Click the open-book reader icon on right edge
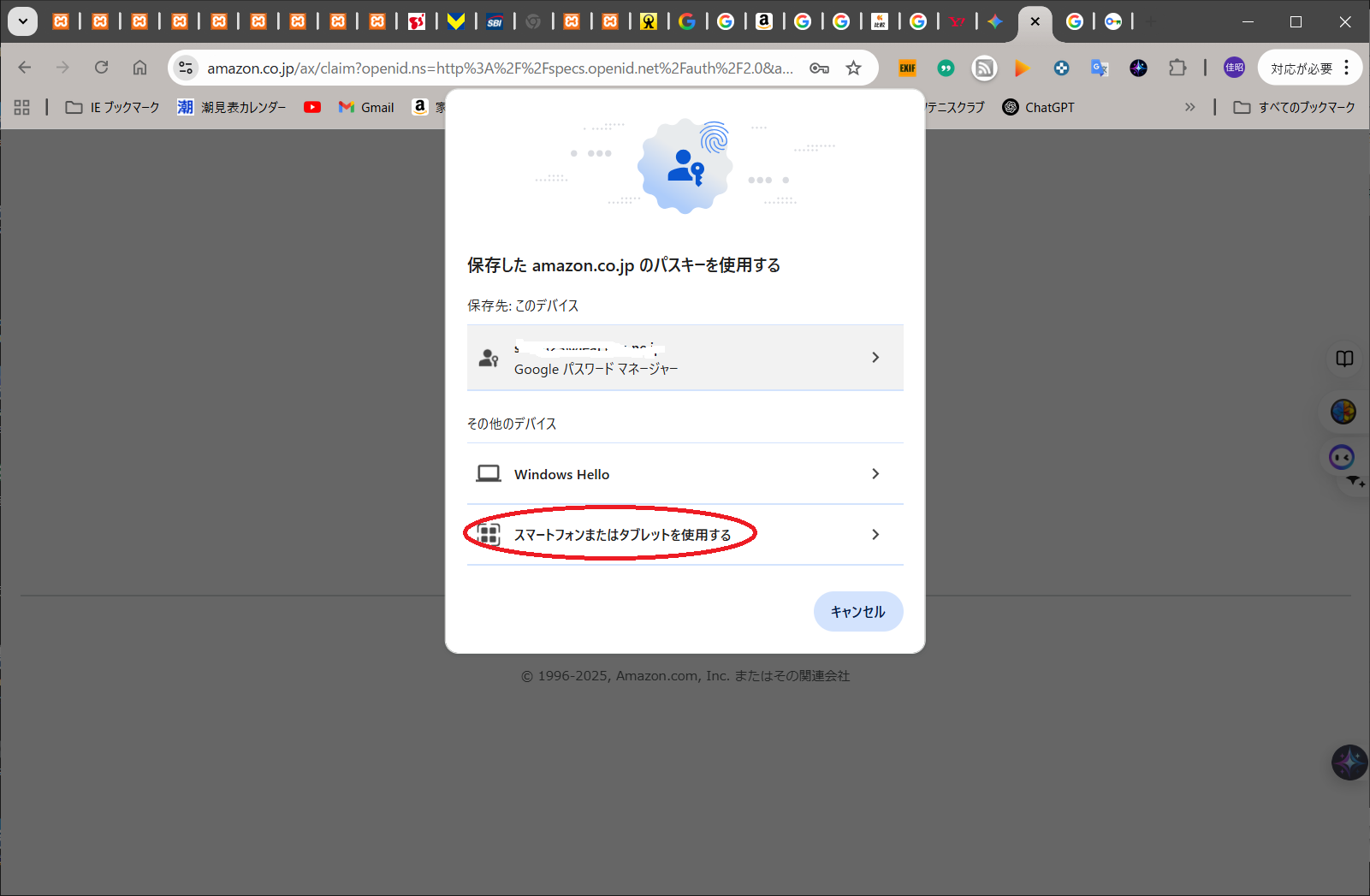1370x896 pixels. point(1344,359)
